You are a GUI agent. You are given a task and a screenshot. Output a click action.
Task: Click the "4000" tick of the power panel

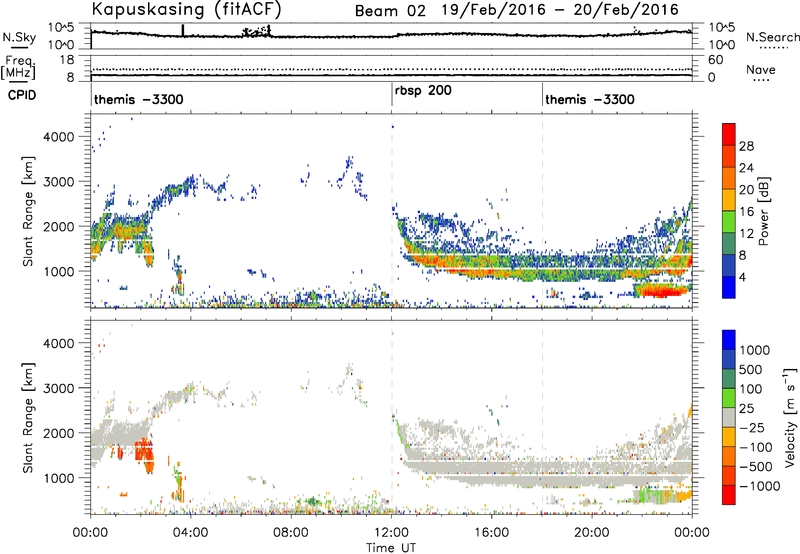[x=59, y=137]
